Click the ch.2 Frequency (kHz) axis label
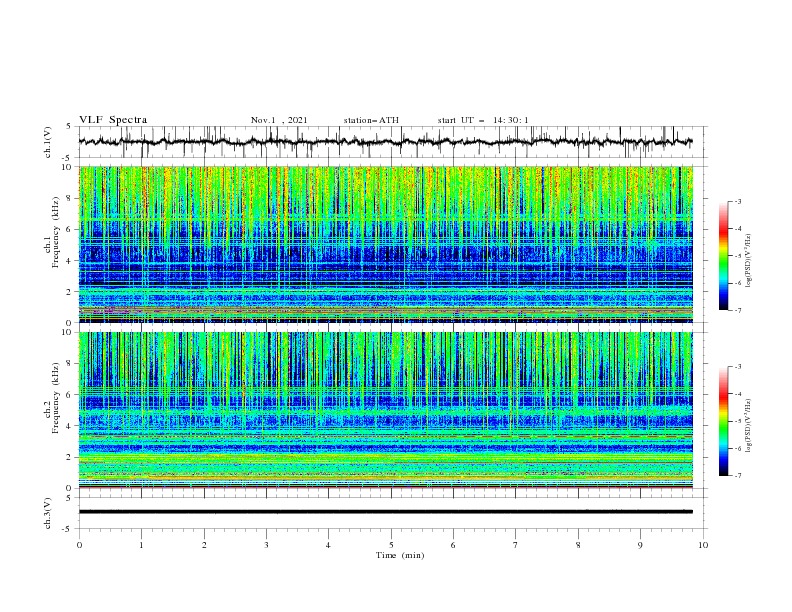Image resolution: width=792 pixels, height=612 pixels. pyautogui.click(x=52, y=398)
